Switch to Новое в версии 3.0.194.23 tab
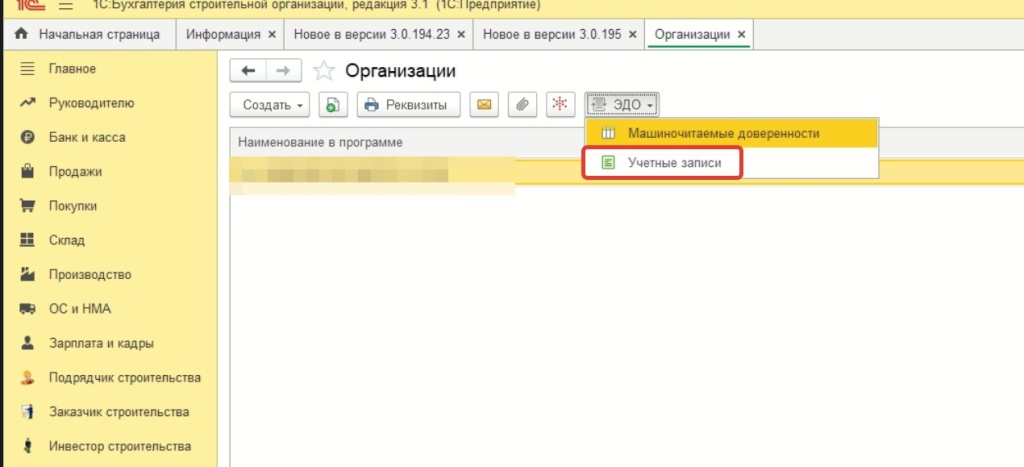 (371, 34)
